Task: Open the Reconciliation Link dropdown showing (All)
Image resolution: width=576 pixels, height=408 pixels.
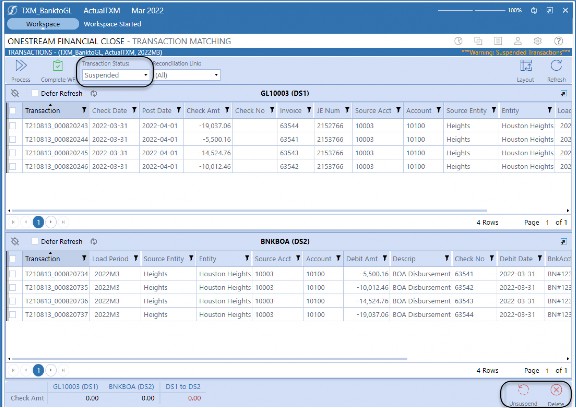Action: [187, 75]
